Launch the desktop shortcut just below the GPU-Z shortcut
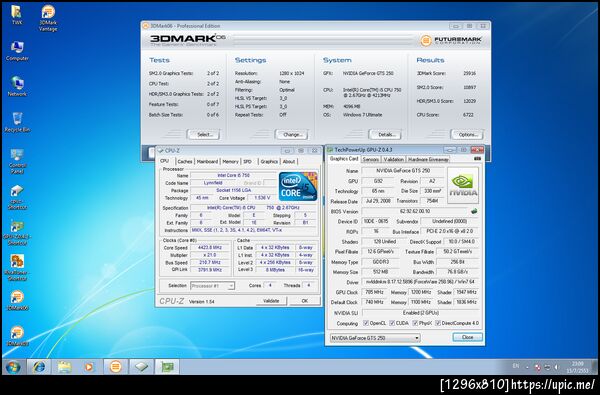Viewport: 600px width, 395px height. point(17,268)
